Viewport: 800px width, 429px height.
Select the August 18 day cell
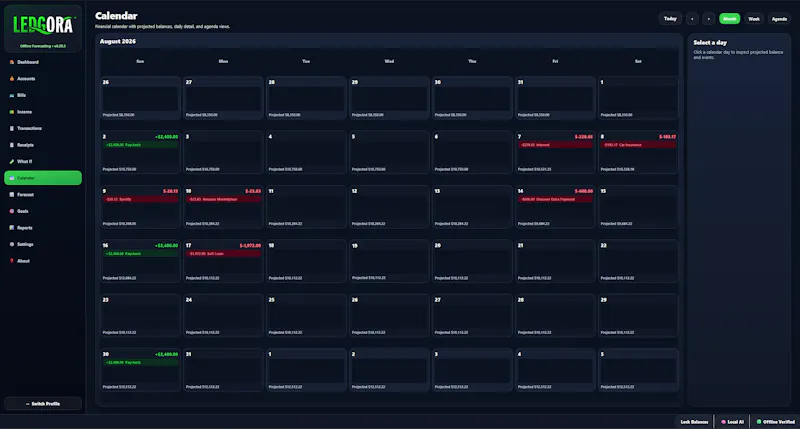[306, 261]
